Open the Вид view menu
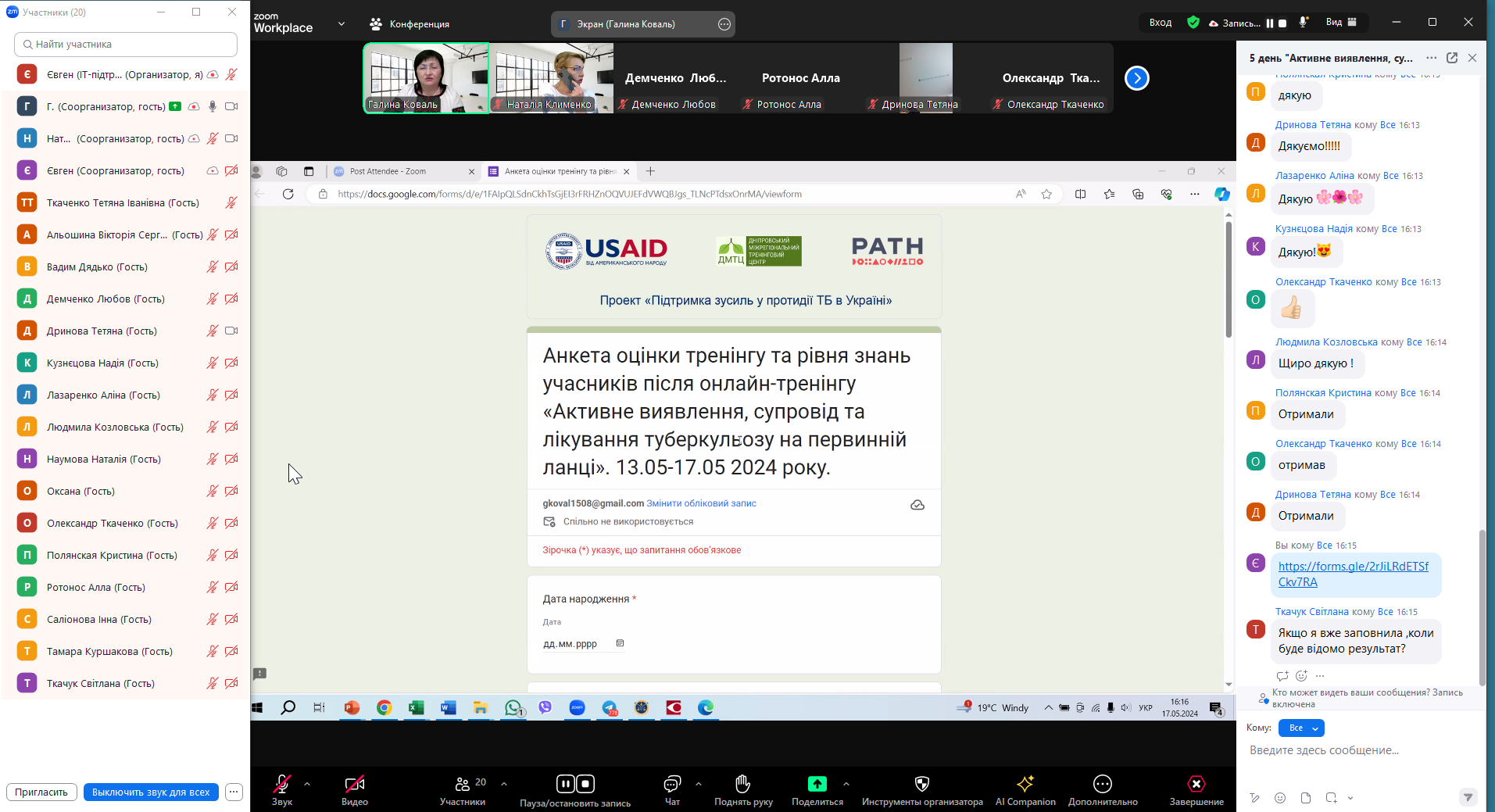The image size is (1495, 812). pos(1341,23)
